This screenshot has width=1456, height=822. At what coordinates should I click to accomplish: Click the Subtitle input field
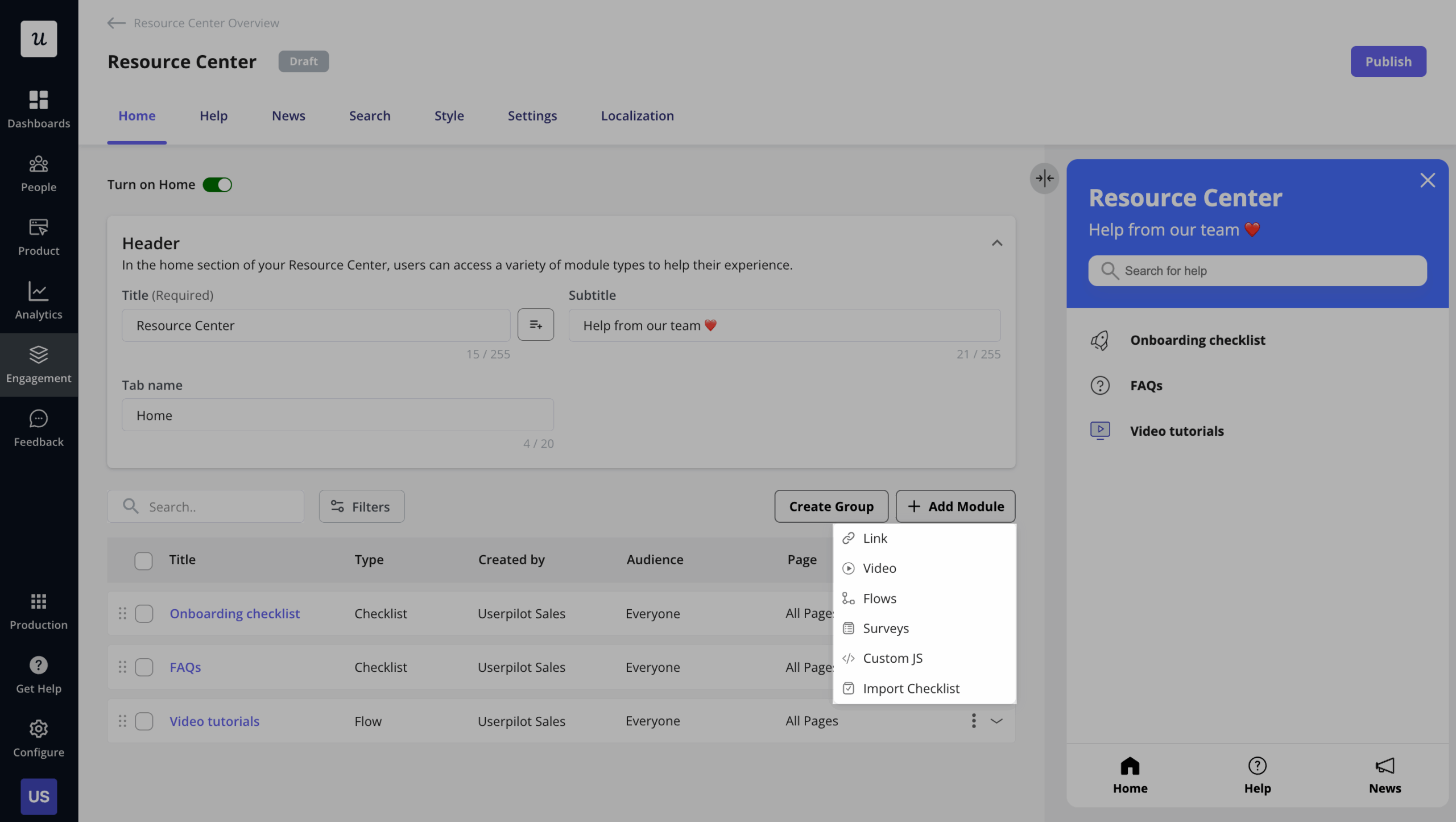784,325
